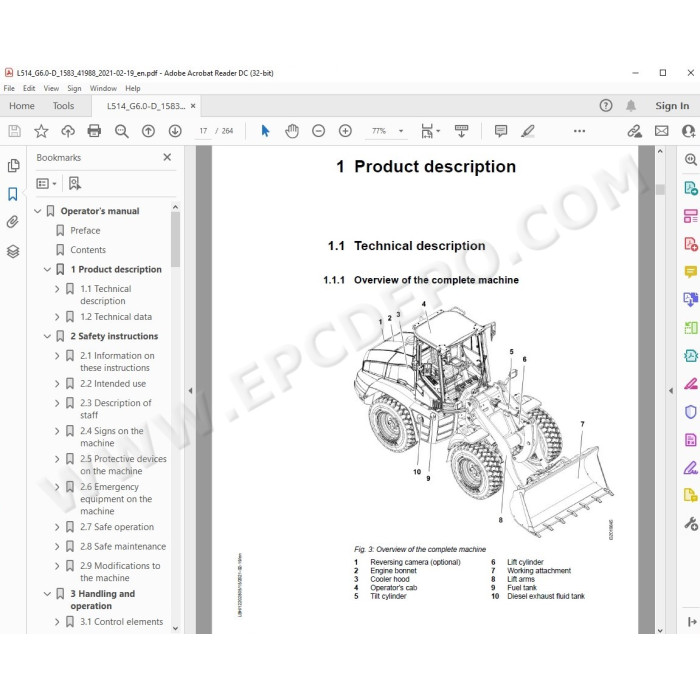Open the fit page options icon

(x=429, y=131)
